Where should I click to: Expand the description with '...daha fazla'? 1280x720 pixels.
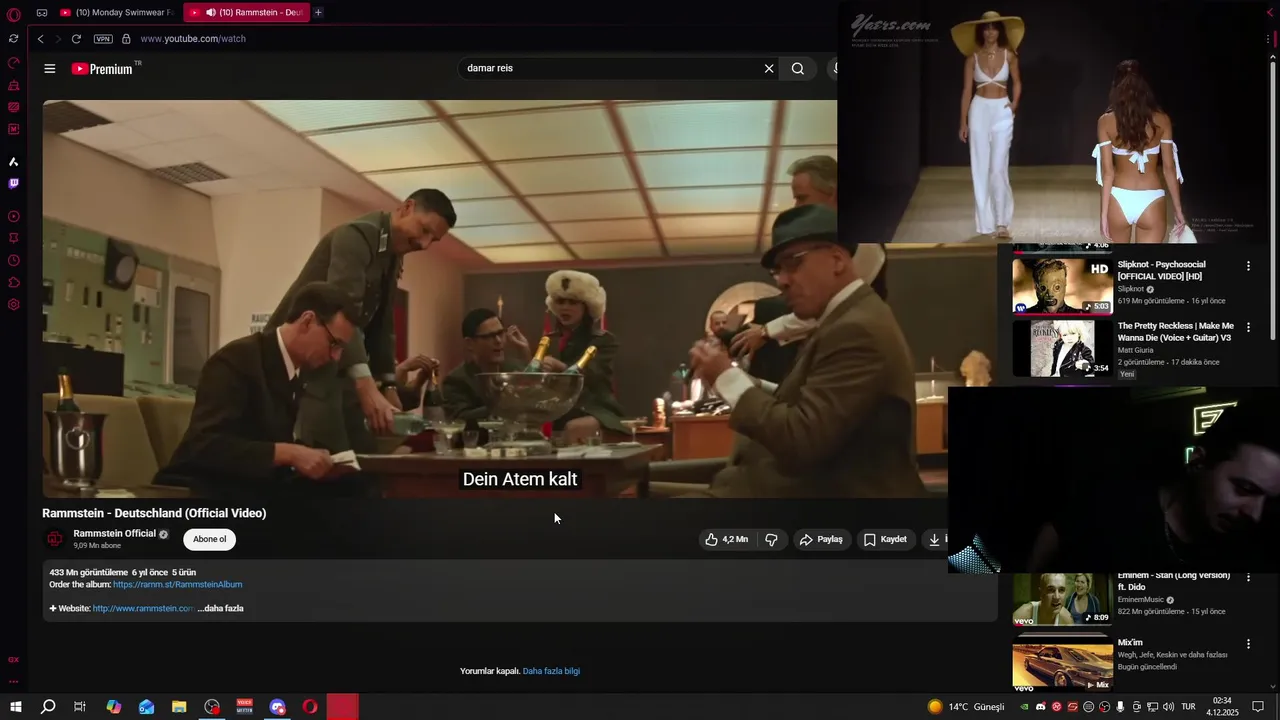[x=221, y=608]
